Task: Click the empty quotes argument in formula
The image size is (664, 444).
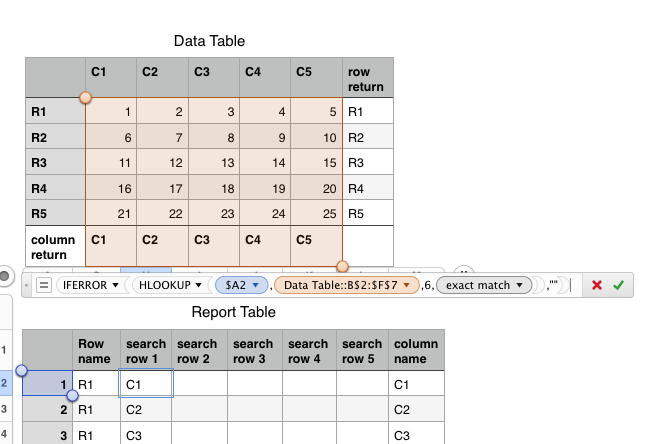Action: pyautogui.click(x=553, y=284)
